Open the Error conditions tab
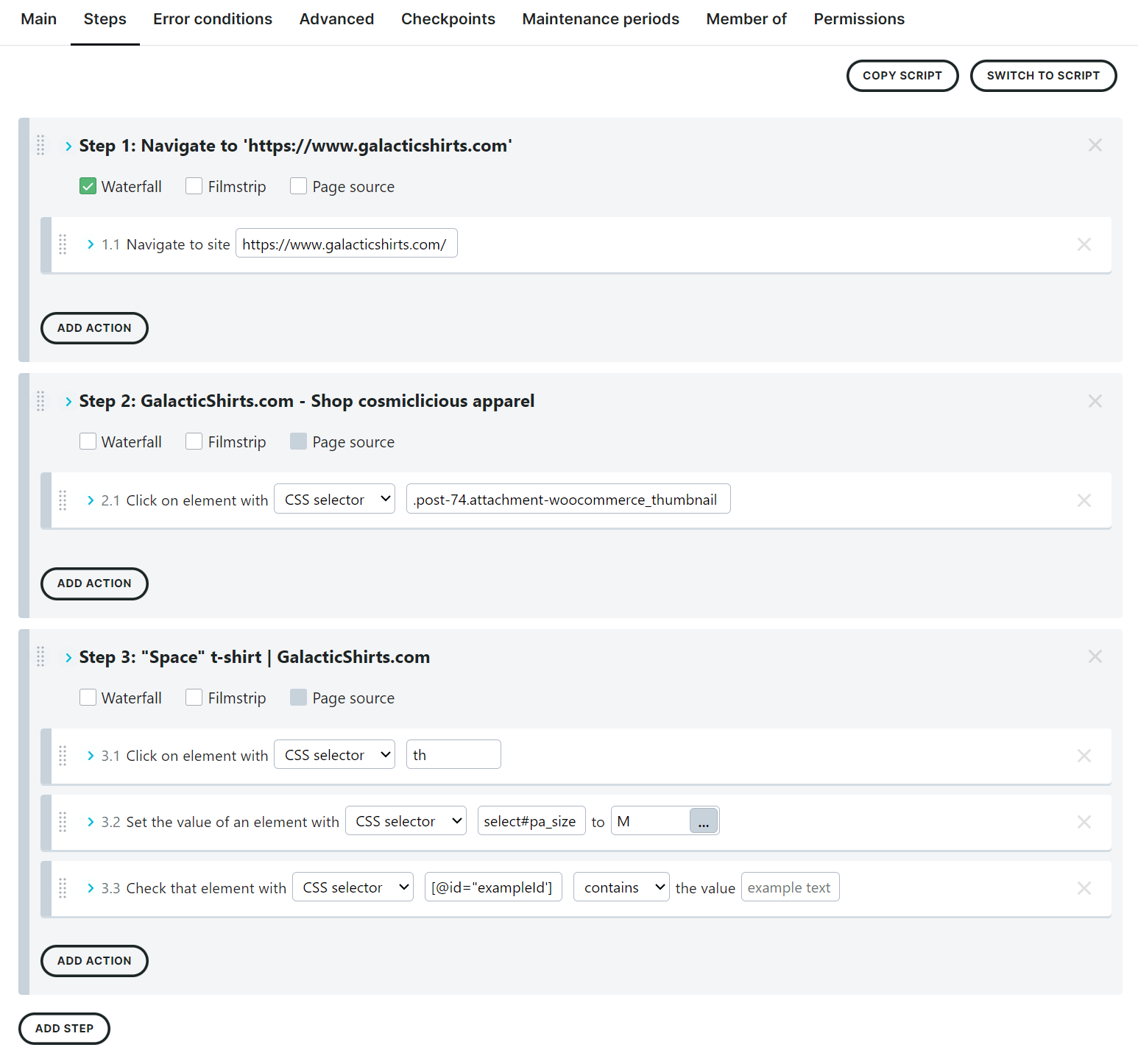This screenshot has width=1138, height=1064. (x=213, y=19)
